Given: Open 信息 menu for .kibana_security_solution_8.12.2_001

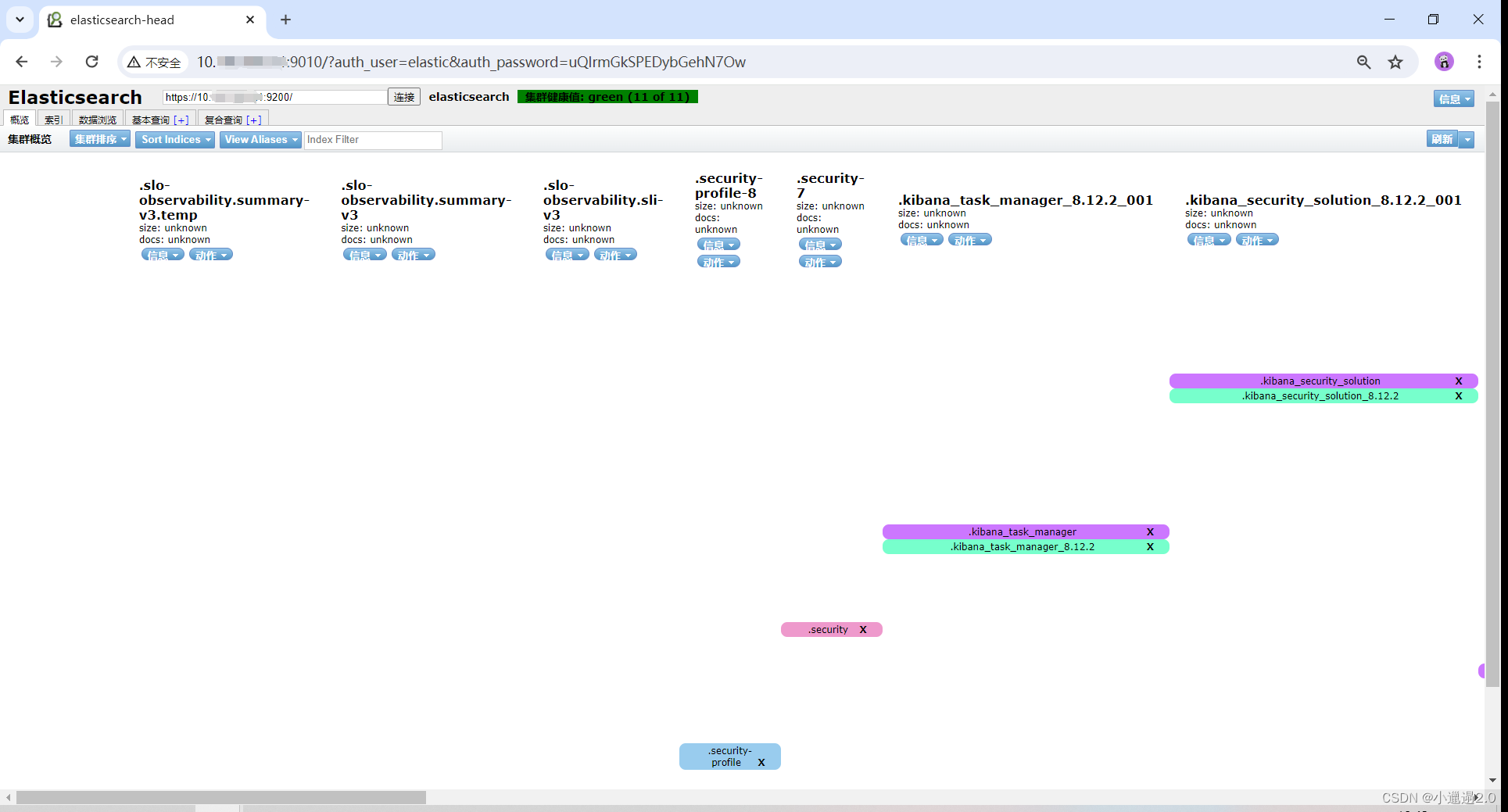Looking at the screenshot, I should 1209,240.
